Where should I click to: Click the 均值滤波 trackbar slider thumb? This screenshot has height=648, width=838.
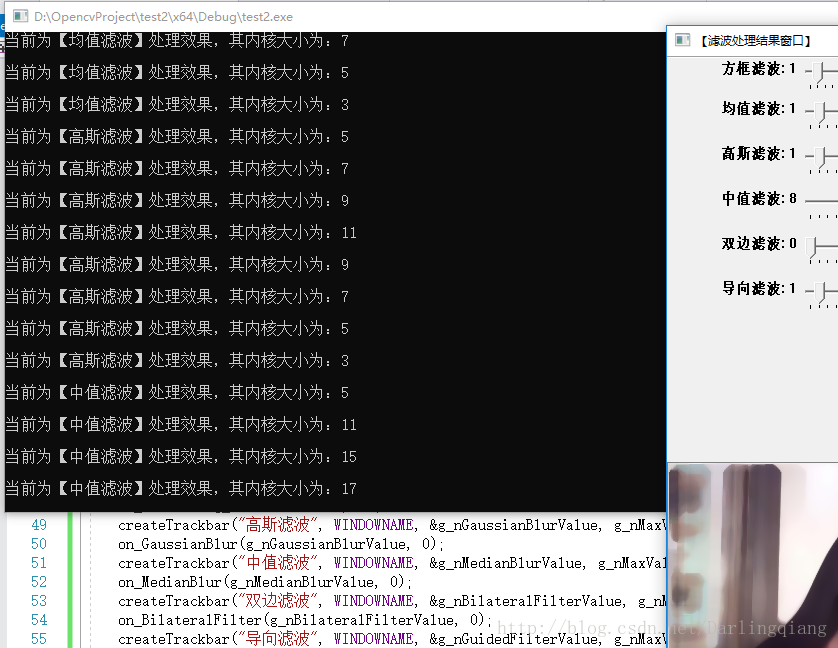(819, 112)
